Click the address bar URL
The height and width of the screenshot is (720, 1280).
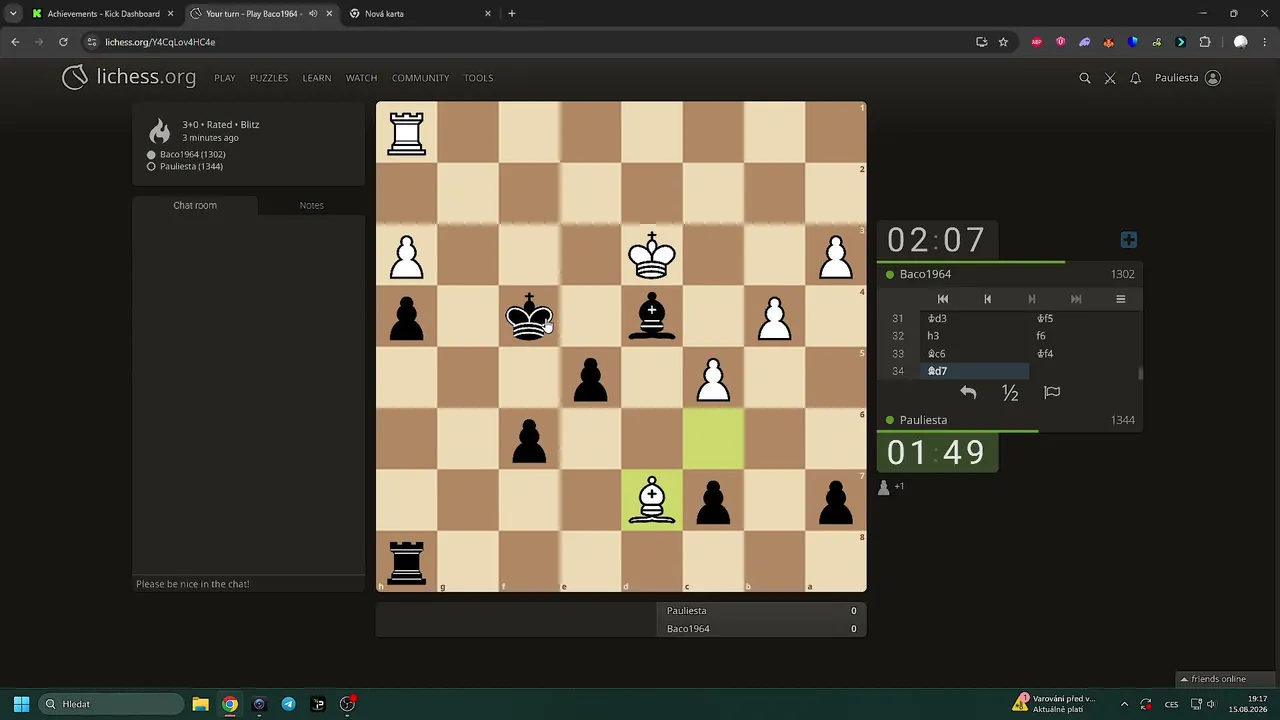point(160,42)
